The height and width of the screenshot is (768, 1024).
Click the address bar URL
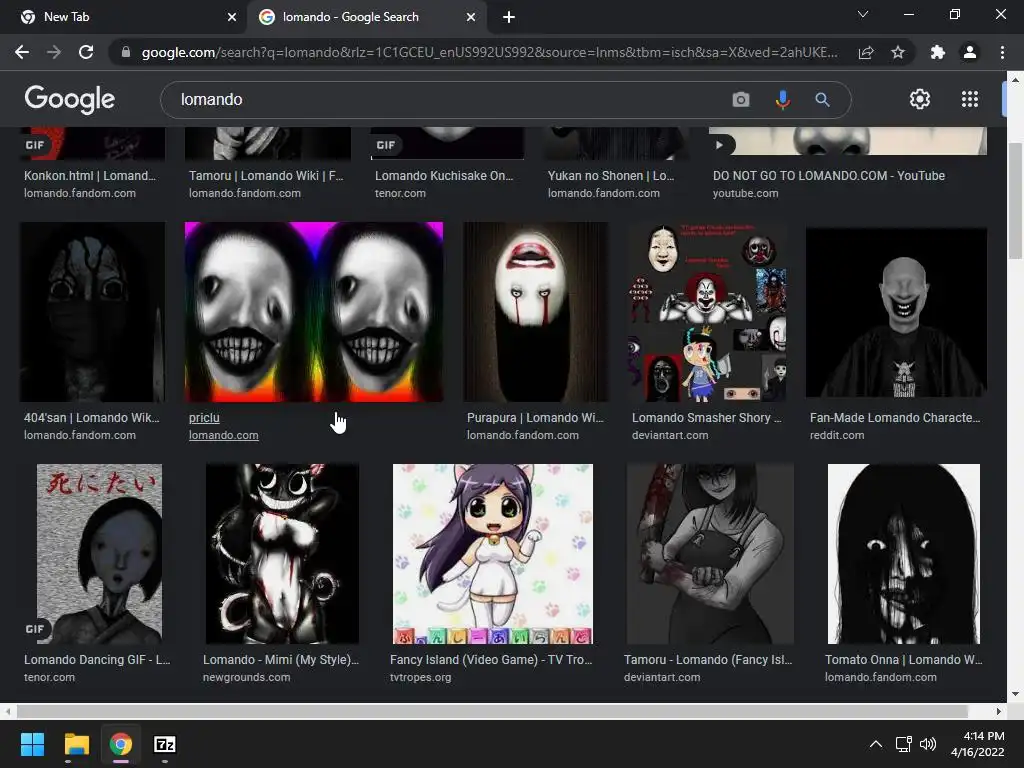490,52
